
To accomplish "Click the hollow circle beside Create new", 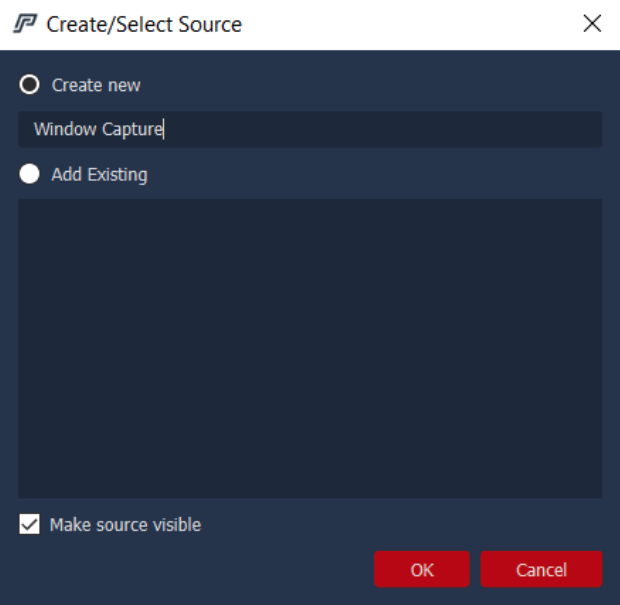I will [30, 85].
